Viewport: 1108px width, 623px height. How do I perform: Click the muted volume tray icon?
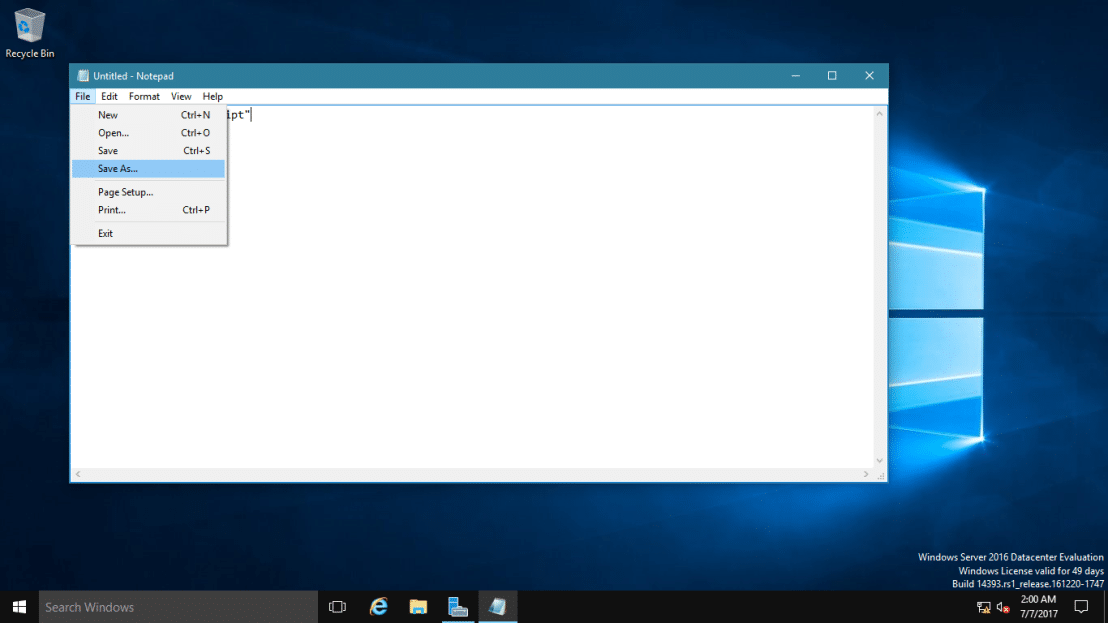[1003, 607]
